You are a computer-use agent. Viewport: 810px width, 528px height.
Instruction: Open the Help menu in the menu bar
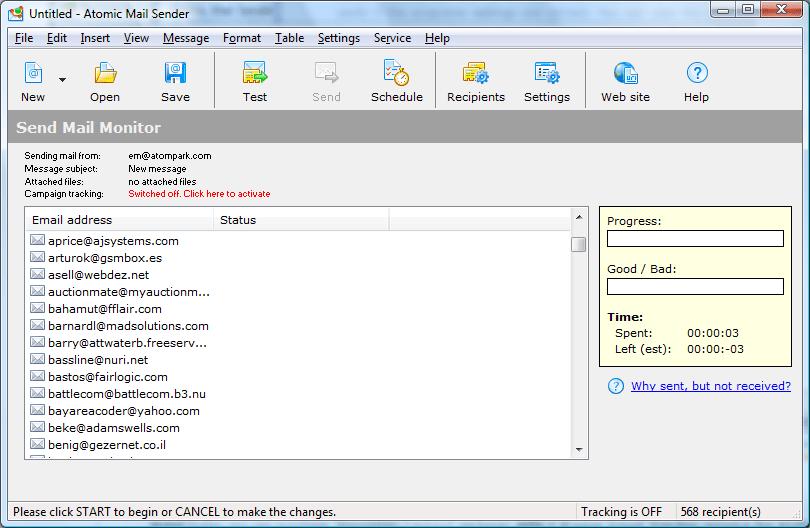click(437, 38)
